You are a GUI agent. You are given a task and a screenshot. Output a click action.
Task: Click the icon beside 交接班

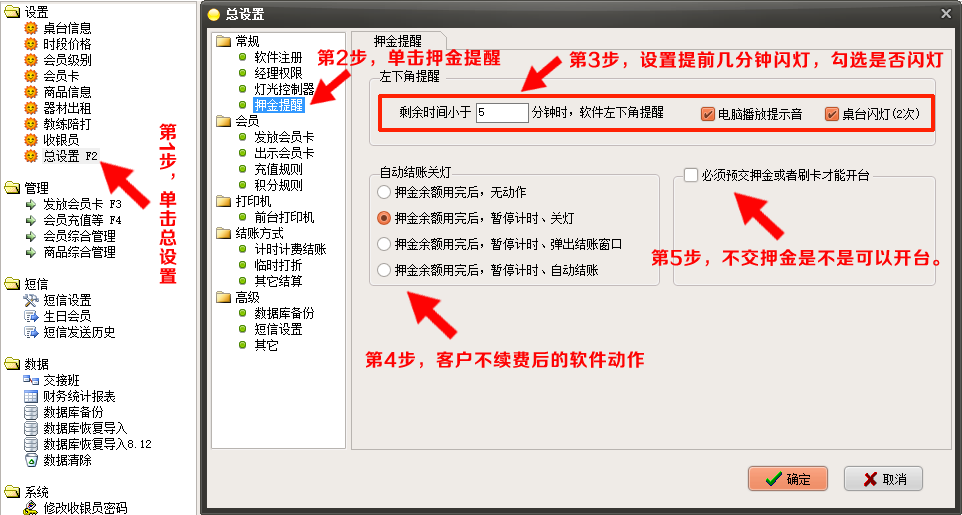(31, 381)
